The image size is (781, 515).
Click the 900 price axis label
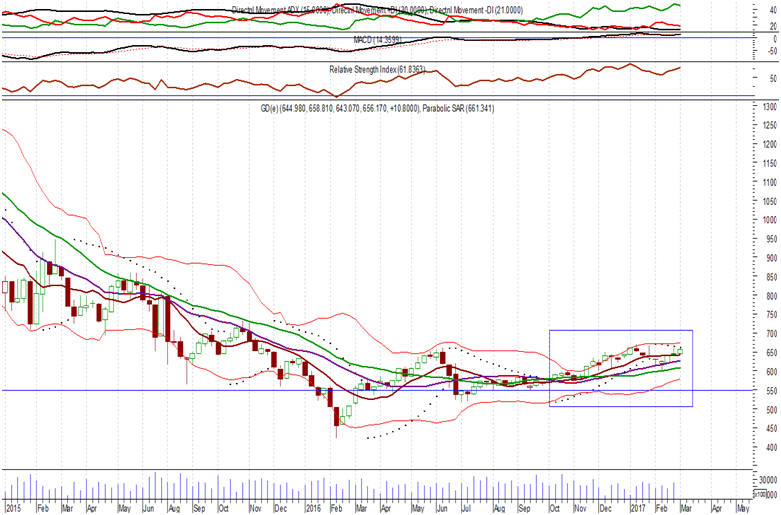tap(771, 258)
